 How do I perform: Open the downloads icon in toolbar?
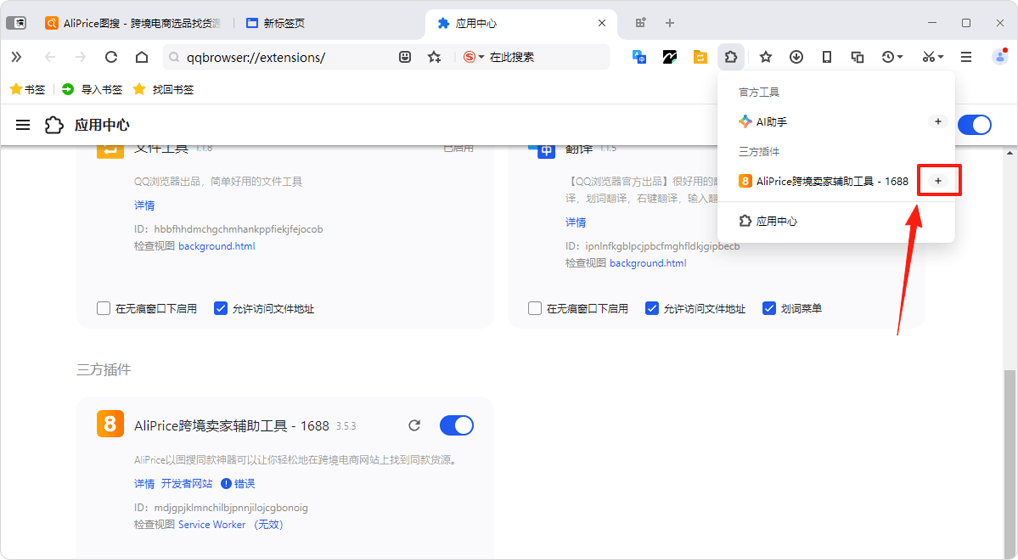click(796, 57)
